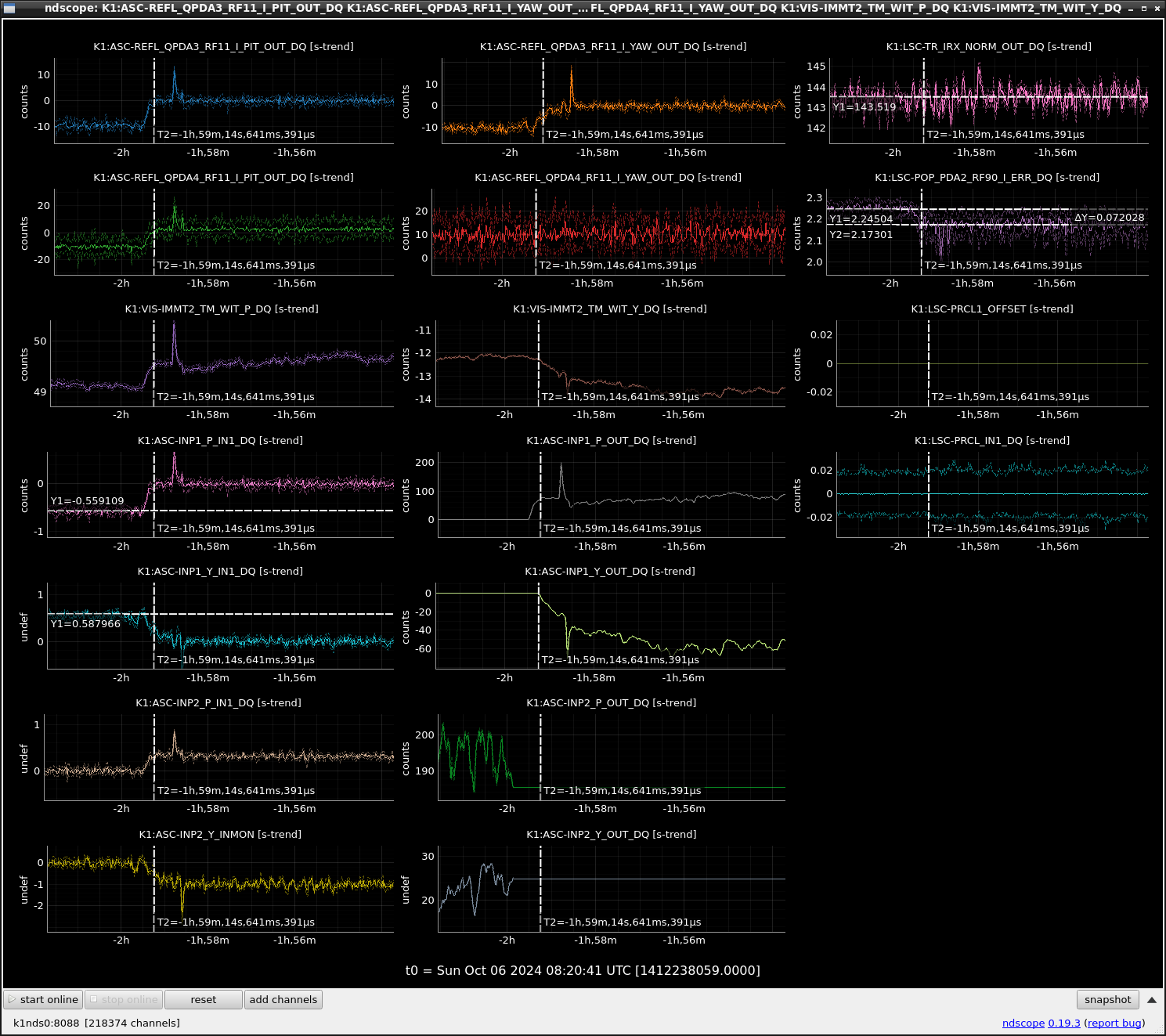The width and height of the screenshot is (1166, 1036).
Task: Click the T2 cursor label in the PRCL1_OFFSET plot
Action: (x=1010, y=397)
